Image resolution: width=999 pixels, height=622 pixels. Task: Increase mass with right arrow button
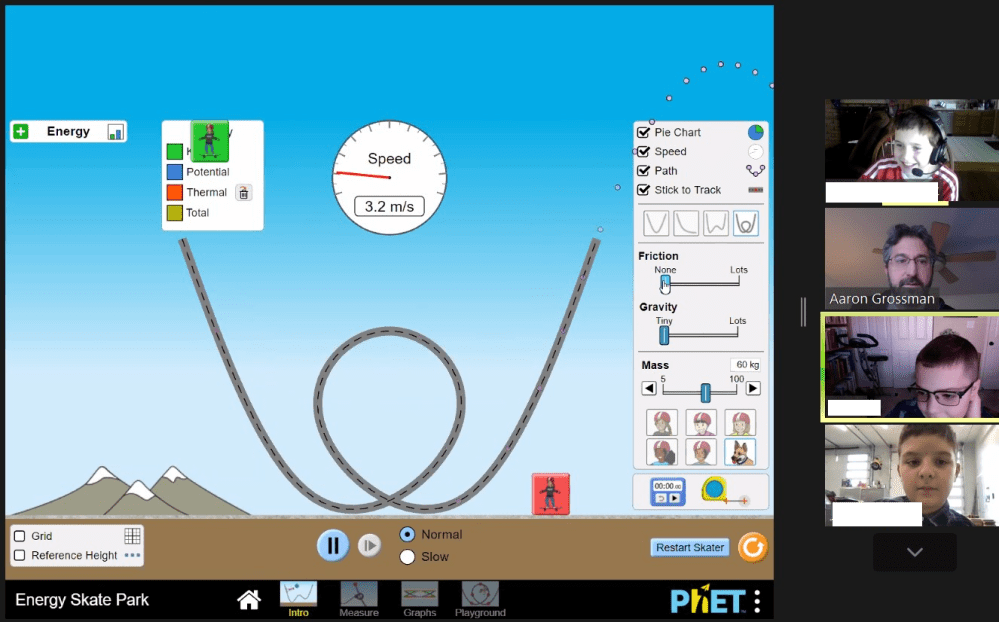pos(753,389)
